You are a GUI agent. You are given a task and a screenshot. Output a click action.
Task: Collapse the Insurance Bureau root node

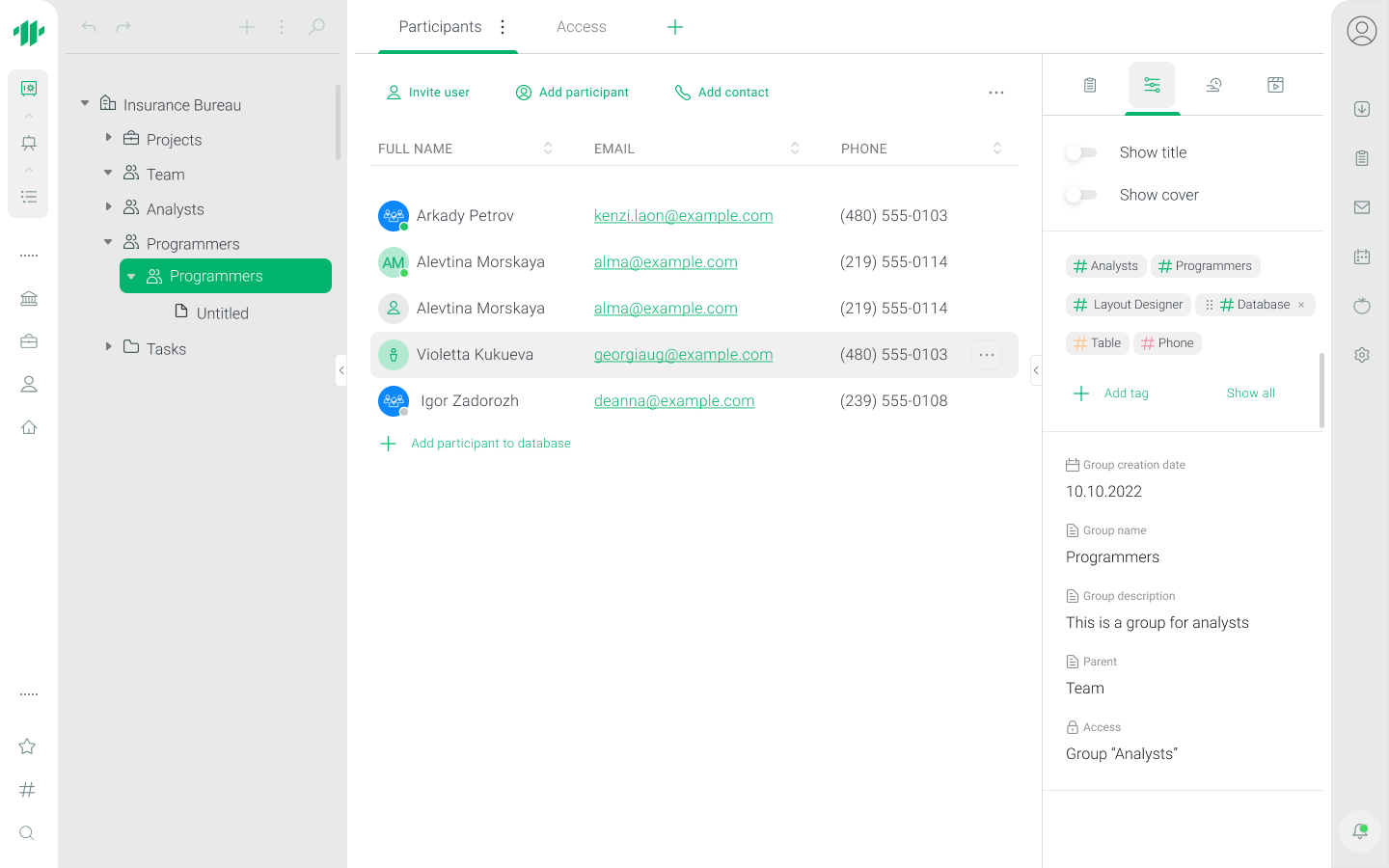[x=85, y=103]
